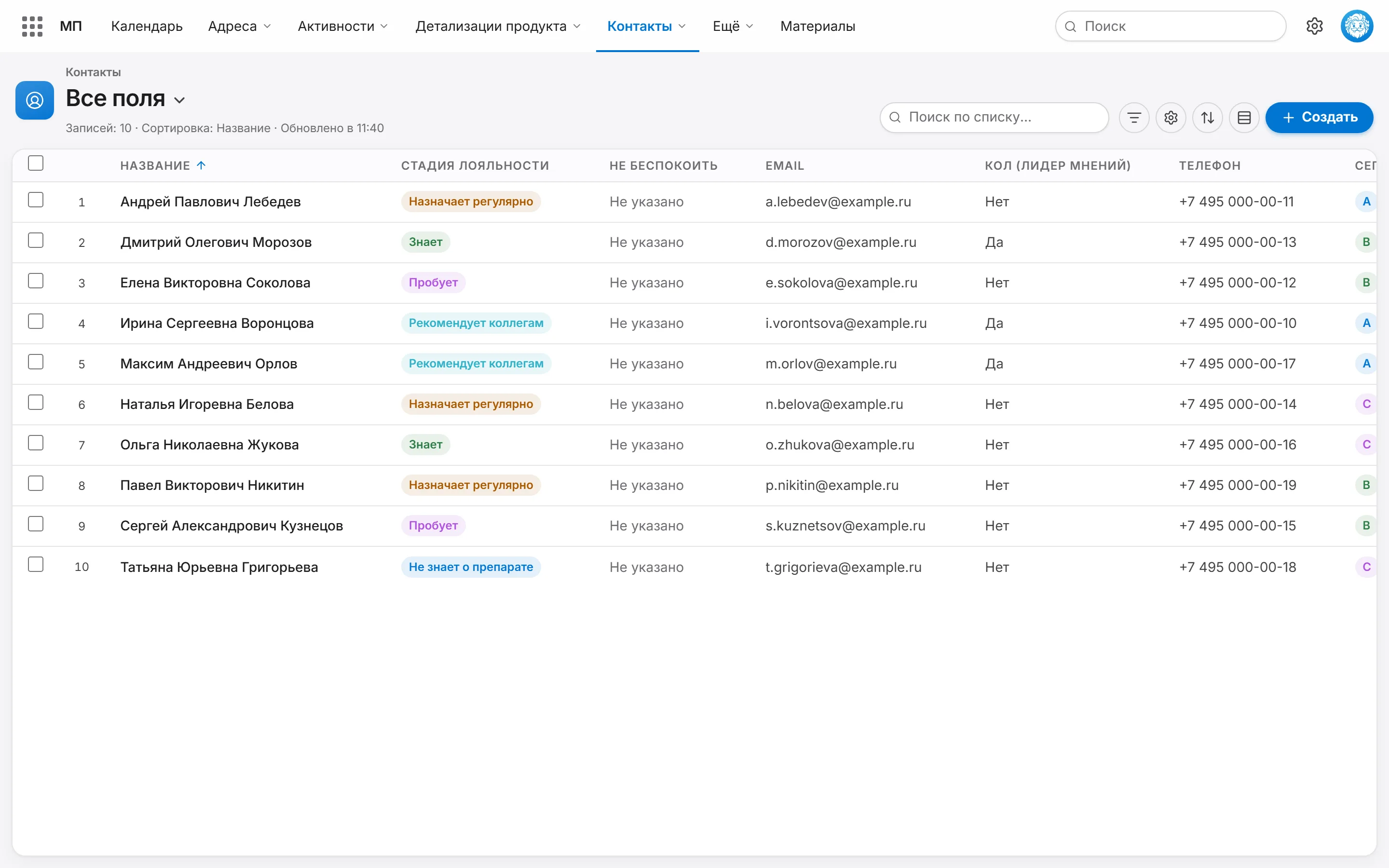Open the Материалы tab
This screenshot has height=868, width=1389.
(x=817, y=27)
